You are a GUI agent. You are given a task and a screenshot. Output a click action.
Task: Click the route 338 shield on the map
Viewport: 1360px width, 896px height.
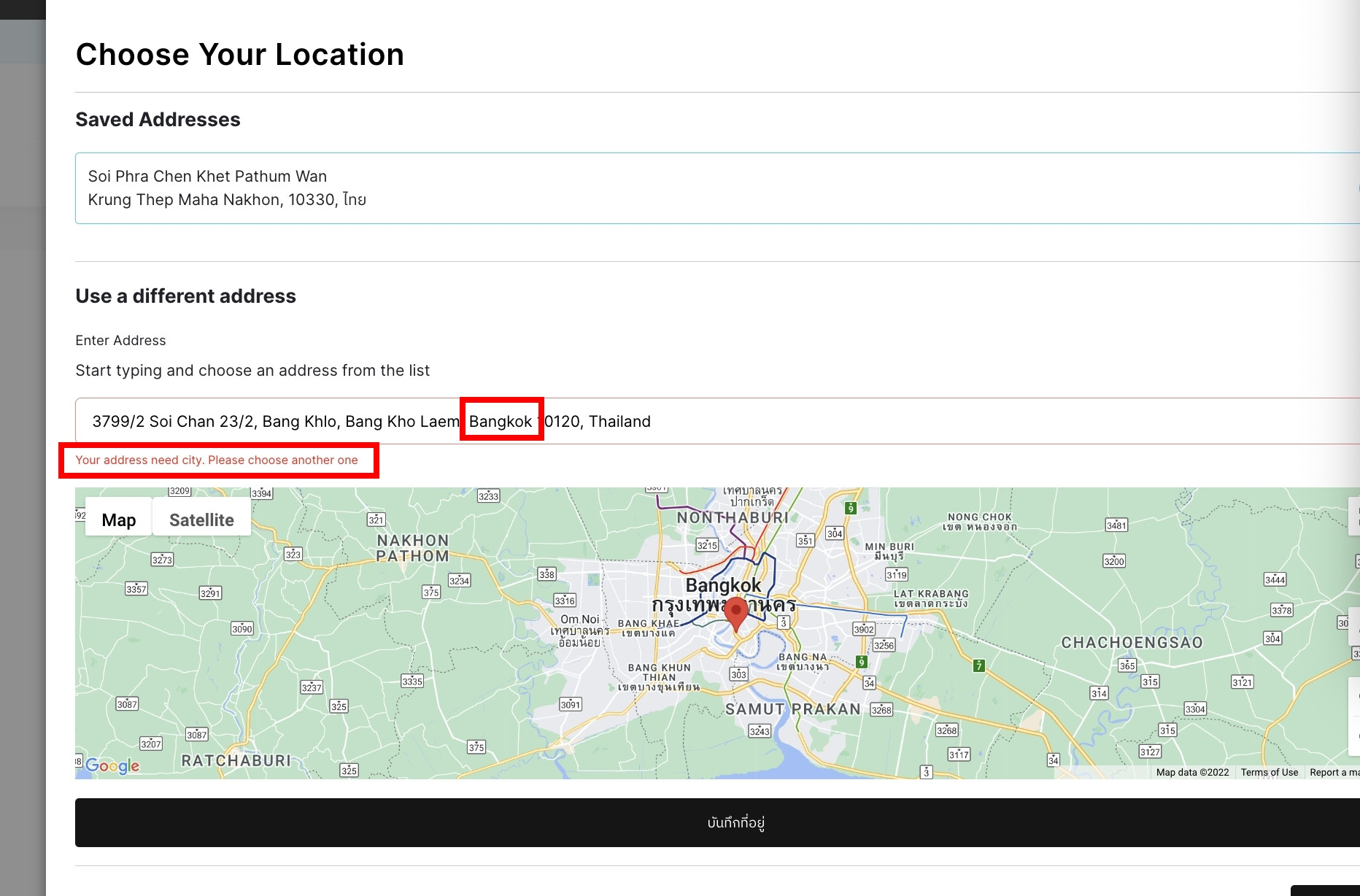546,574
